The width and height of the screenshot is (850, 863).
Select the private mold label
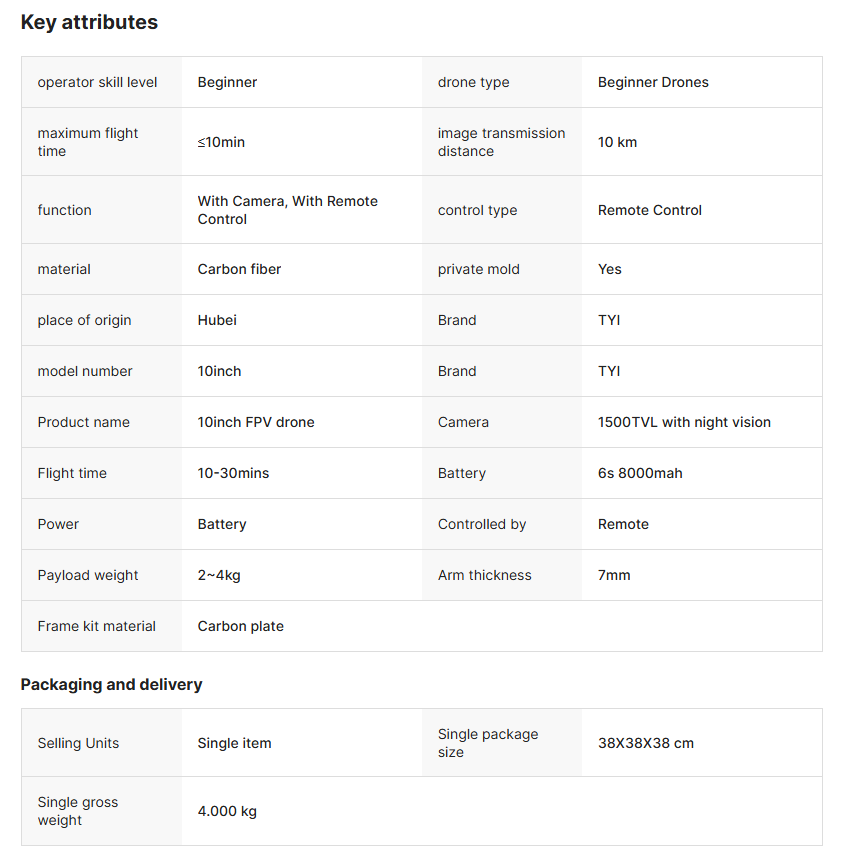478,269
